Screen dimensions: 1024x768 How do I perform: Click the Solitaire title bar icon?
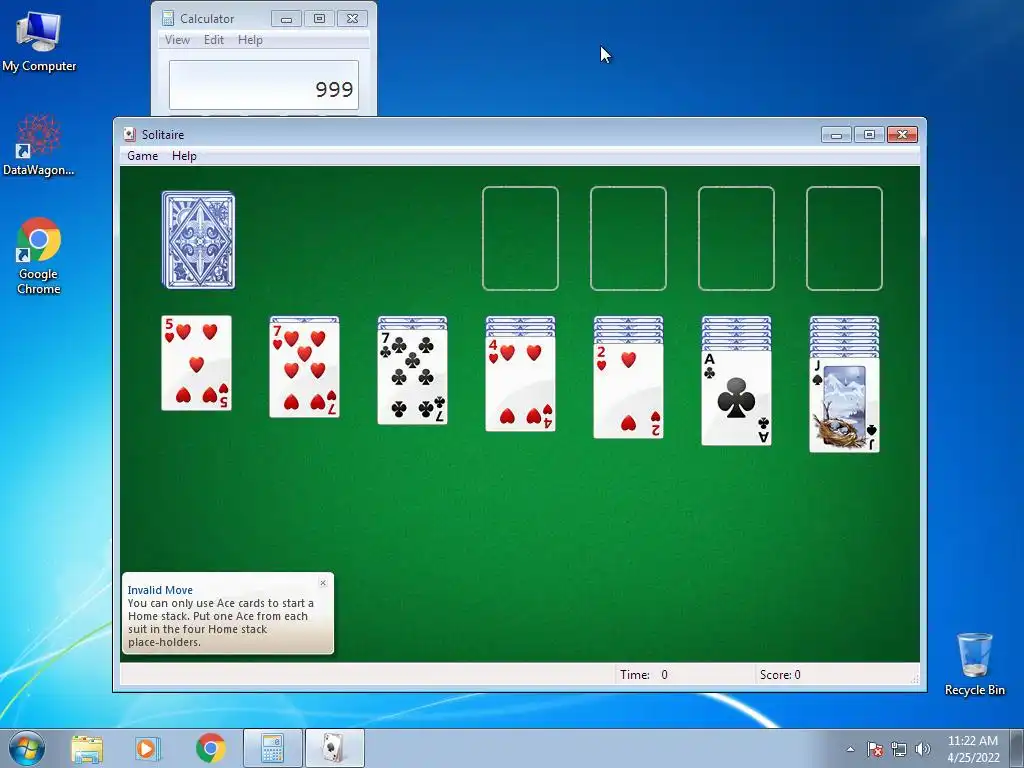(x=129, y=135)
